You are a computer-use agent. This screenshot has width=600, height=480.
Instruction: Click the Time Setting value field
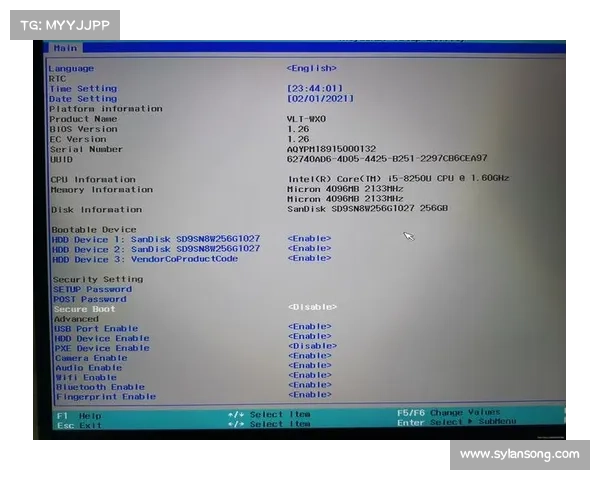315,88
